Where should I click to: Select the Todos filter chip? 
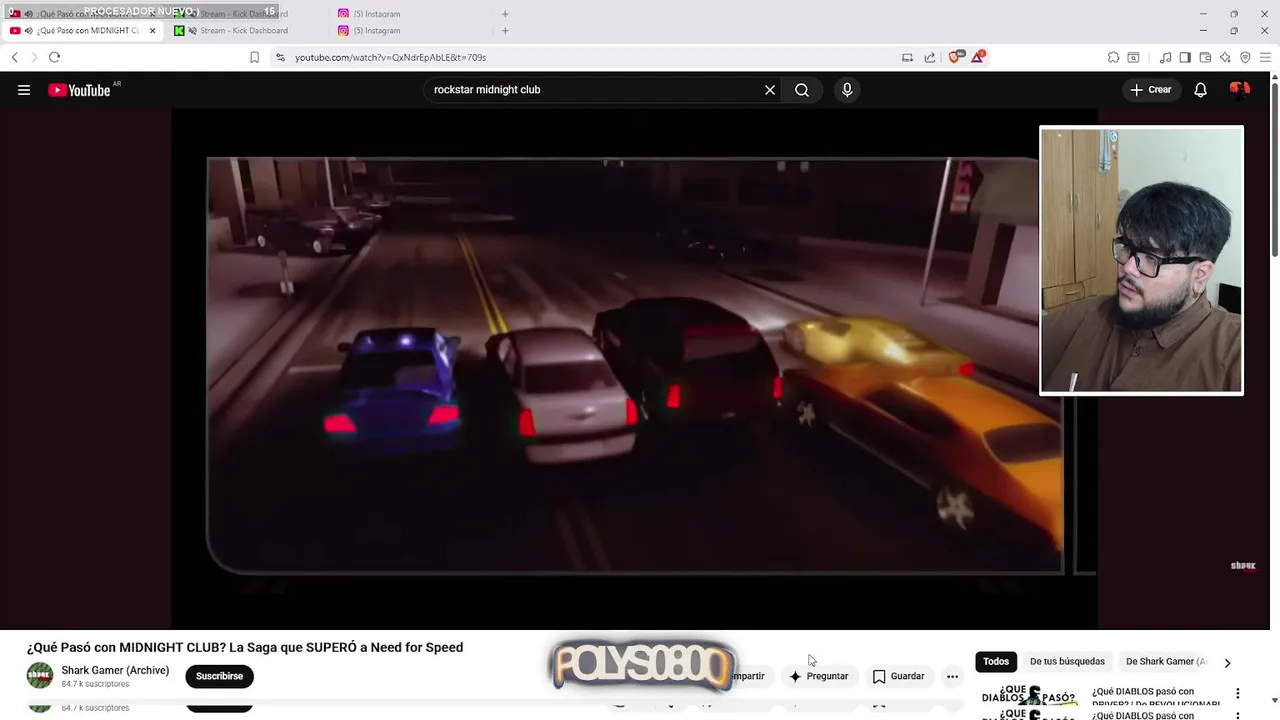point(996,661)
